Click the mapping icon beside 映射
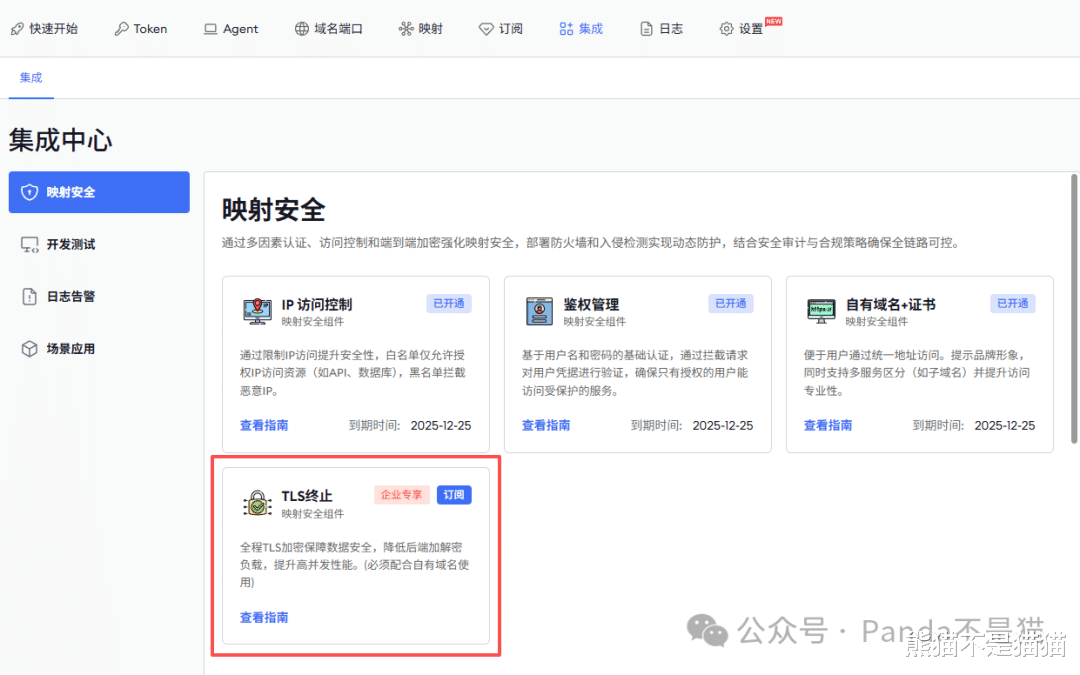This screenshot has width=1080, height=675. [x=406, y=29]
